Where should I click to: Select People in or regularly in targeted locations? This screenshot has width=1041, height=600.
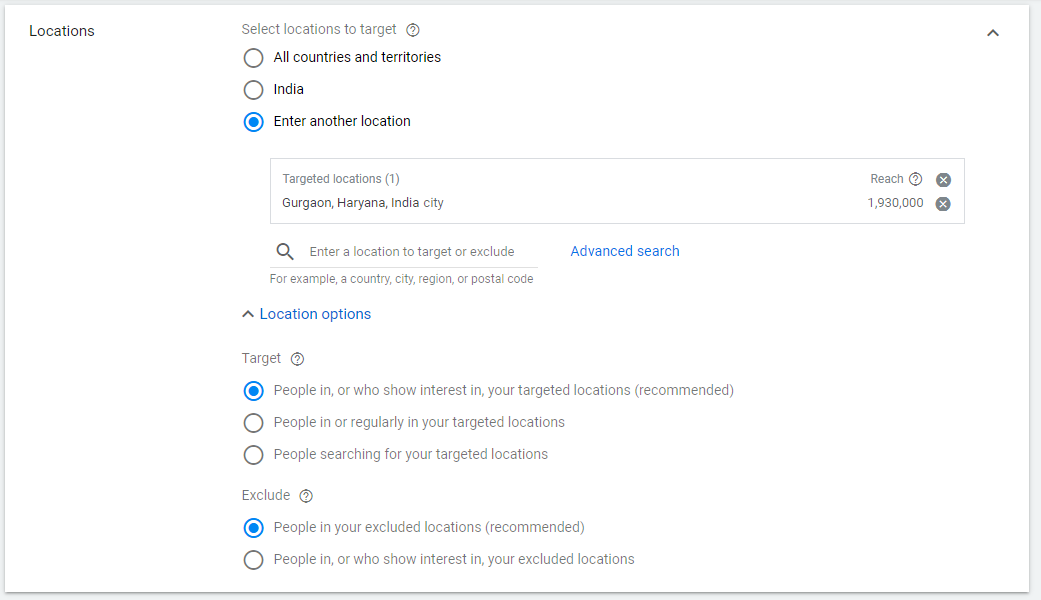[254, 423]
